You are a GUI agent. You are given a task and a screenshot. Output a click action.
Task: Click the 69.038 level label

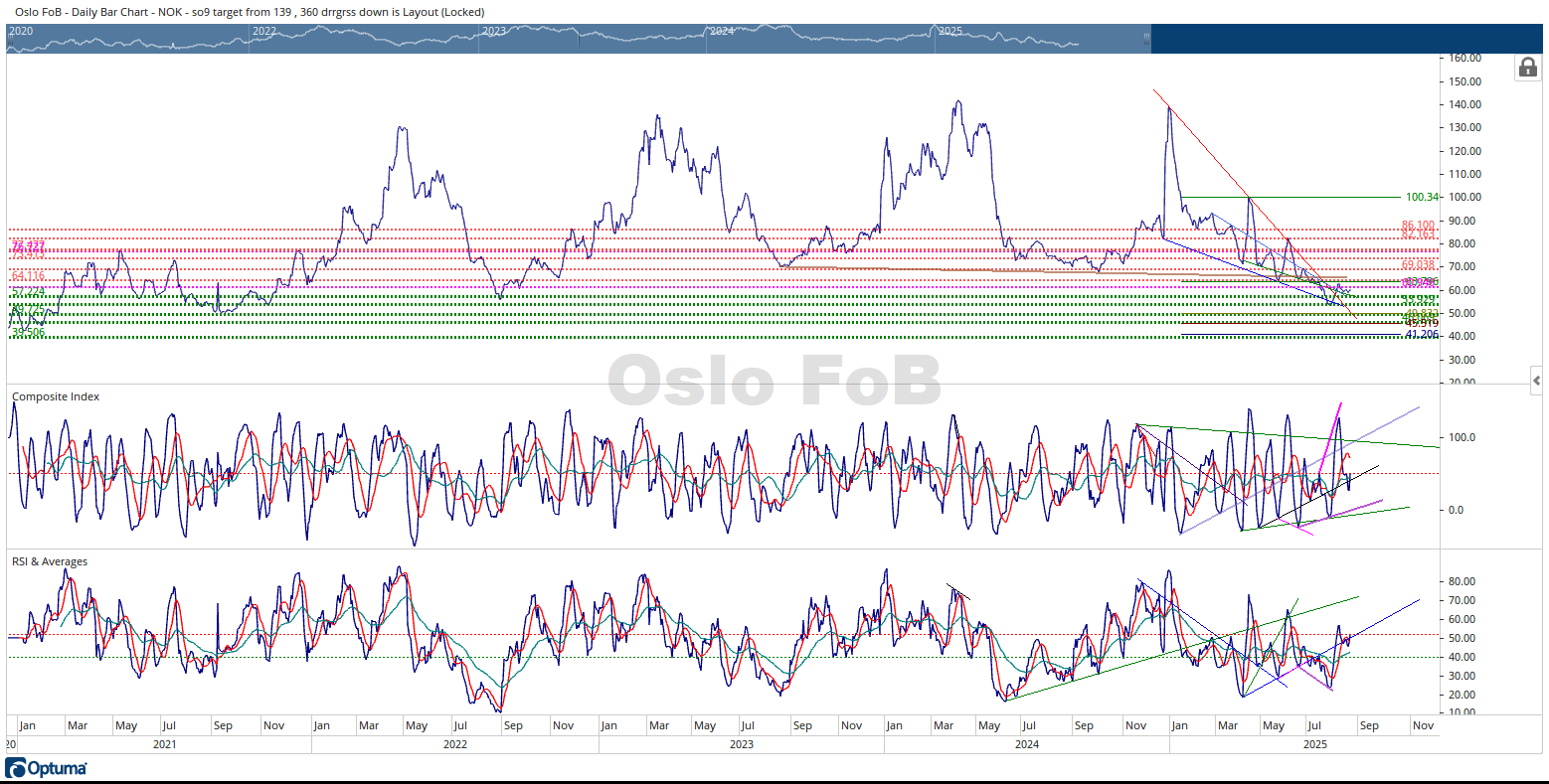pos(1418,264)
